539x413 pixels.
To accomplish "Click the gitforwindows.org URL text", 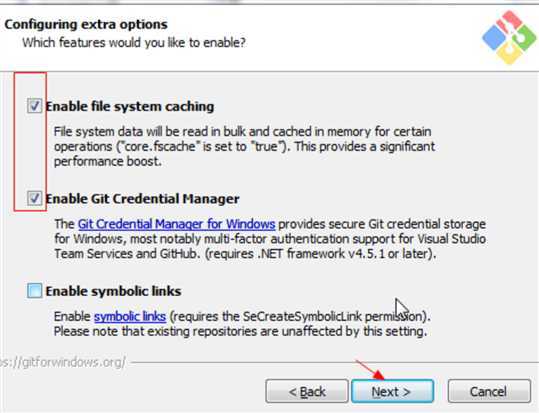I will point(63,362).
